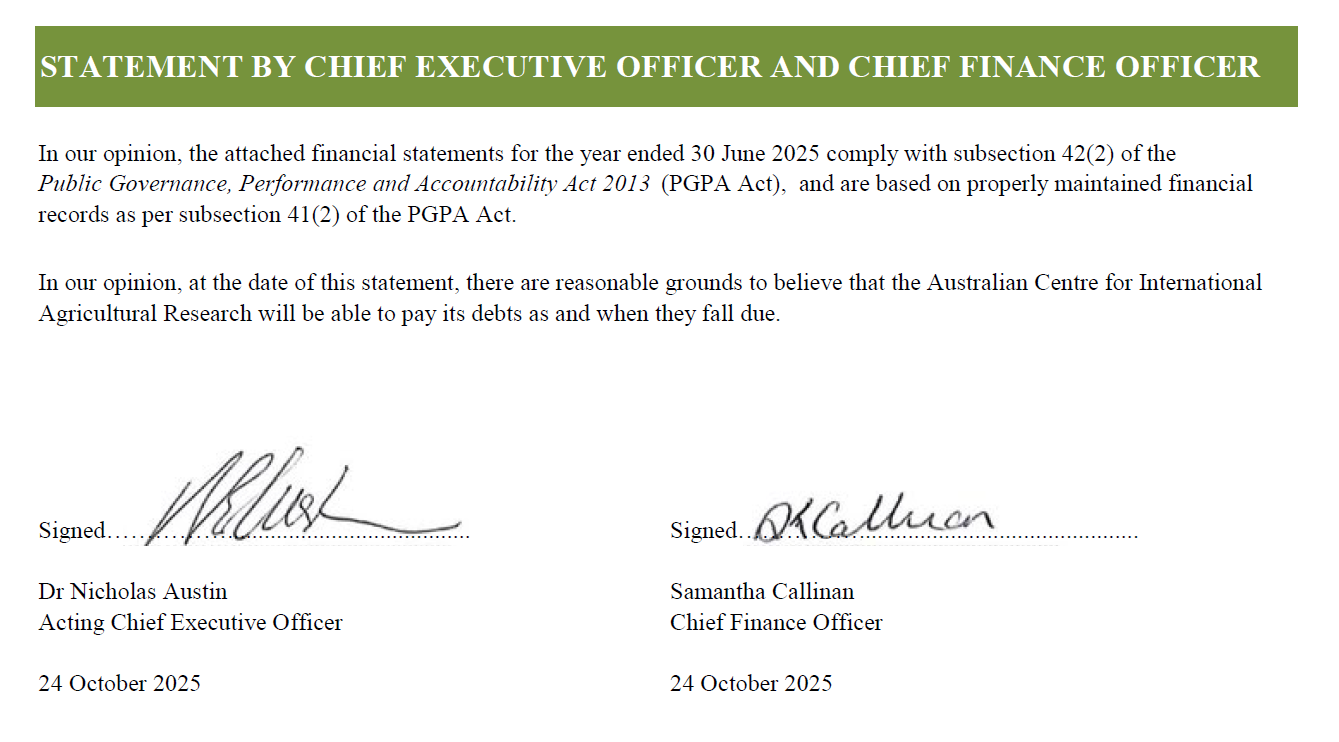
Task: Click the words Australian Centre for International
Action: pos(1094,282)
